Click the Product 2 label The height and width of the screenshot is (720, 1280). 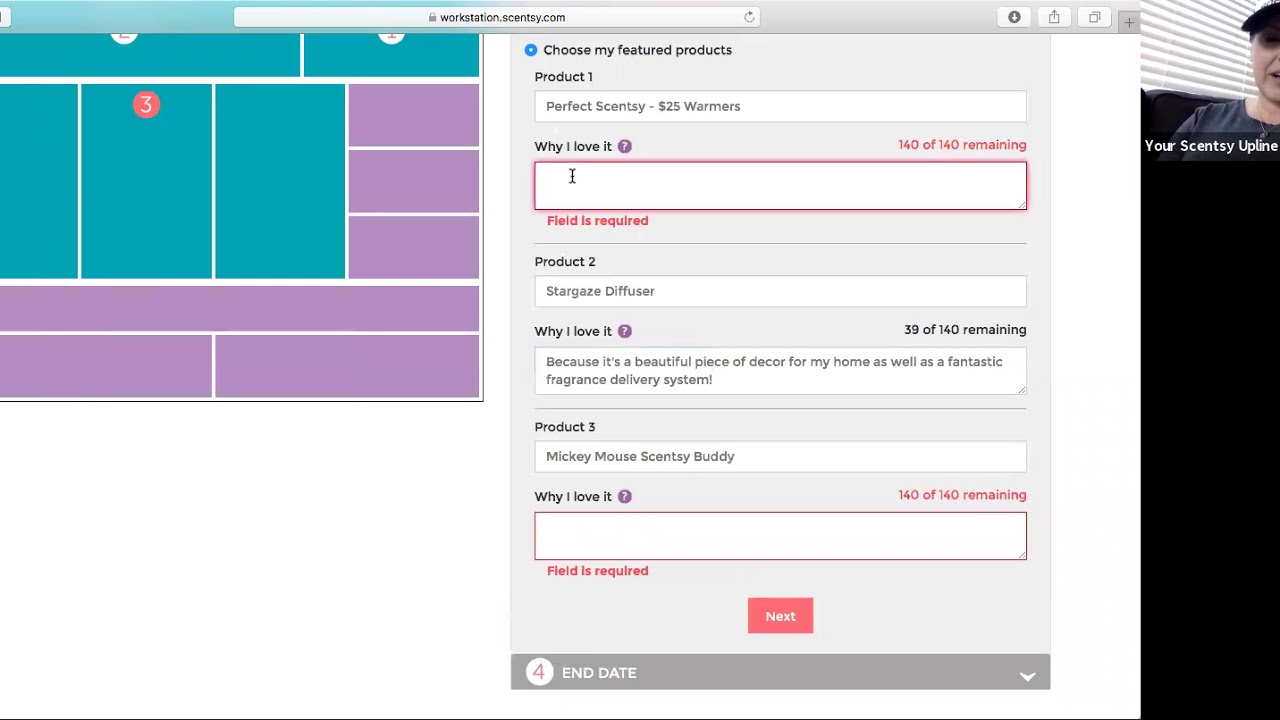pyautogui.click(x=564, y=262)
